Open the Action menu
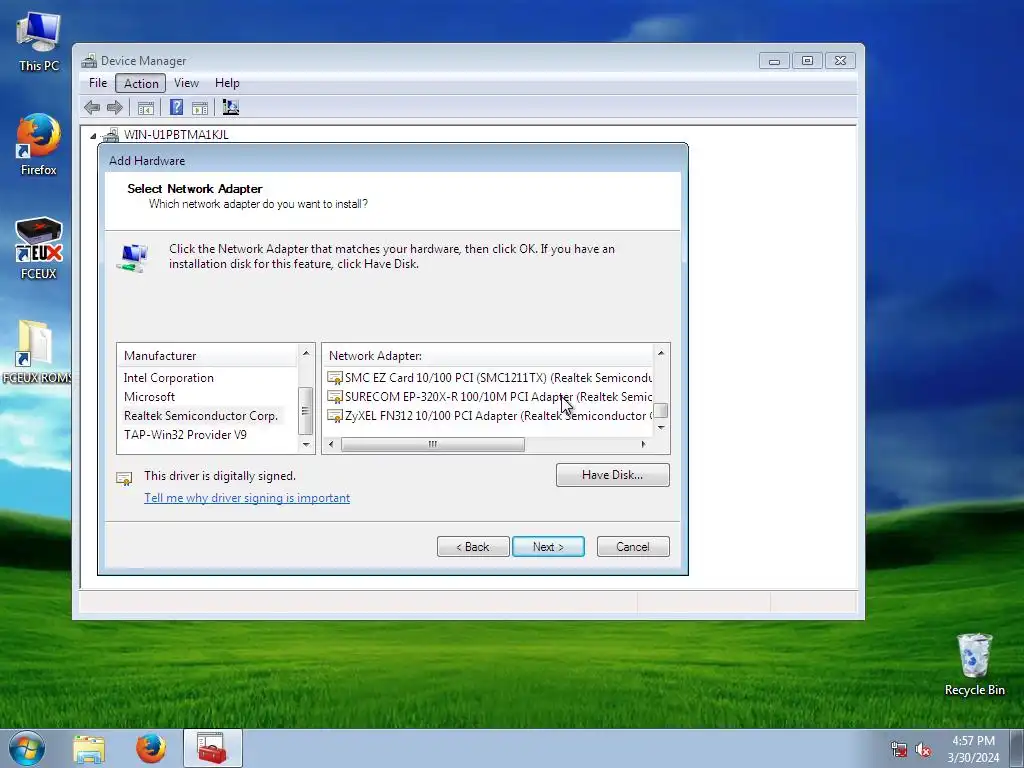1024x768 pixels. click(141, 83)
